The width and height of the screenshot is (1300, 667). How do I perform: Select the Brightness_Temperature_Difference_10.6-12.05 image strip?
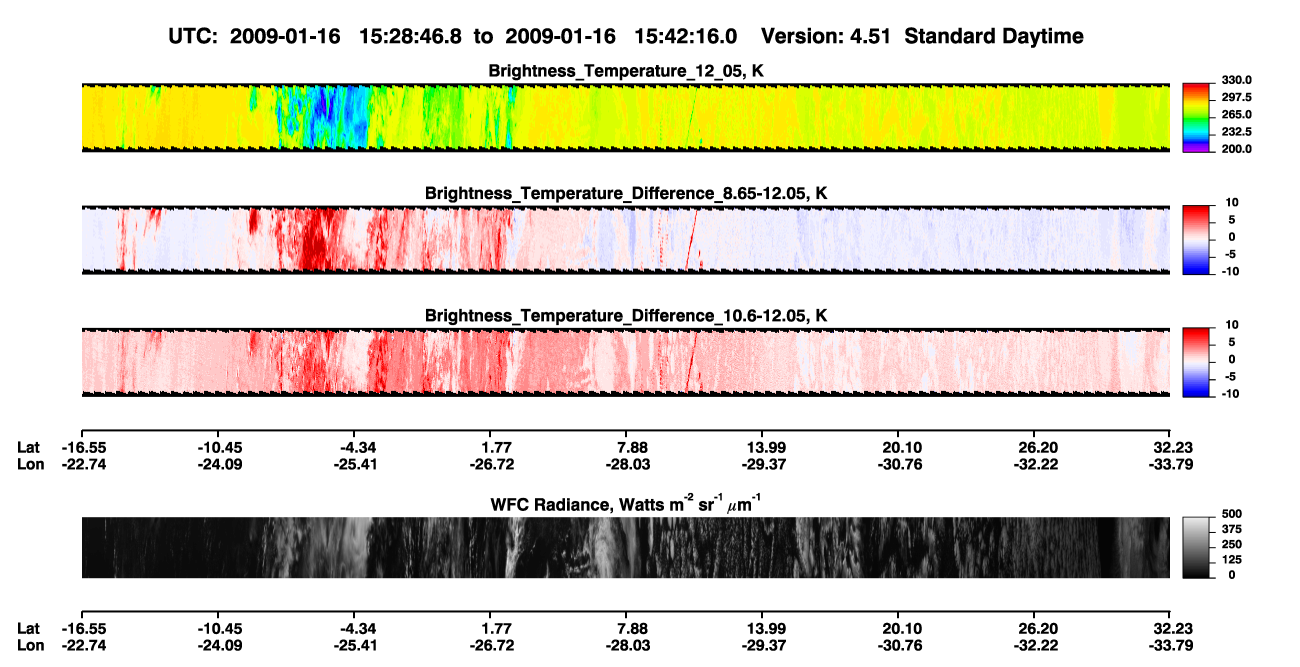coord(625,361)
